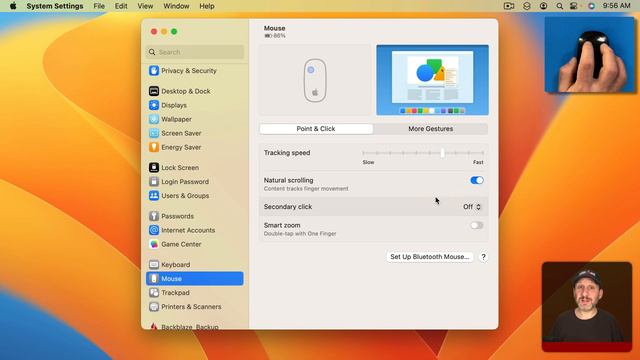Select the Displays sidebar icon
The image size is (640, 360).
[154, 105]
